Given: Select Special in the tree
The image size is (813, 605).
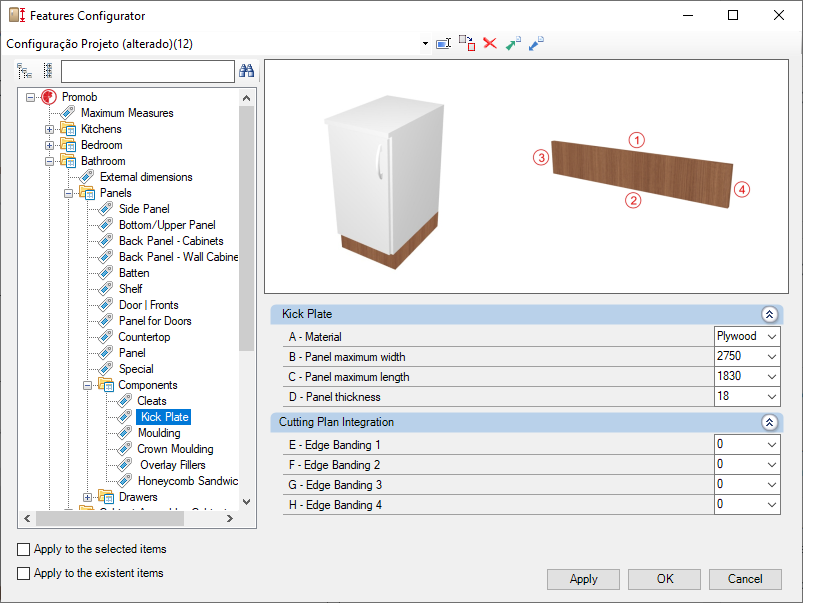Looking at the screenshot, I should 136,369.
